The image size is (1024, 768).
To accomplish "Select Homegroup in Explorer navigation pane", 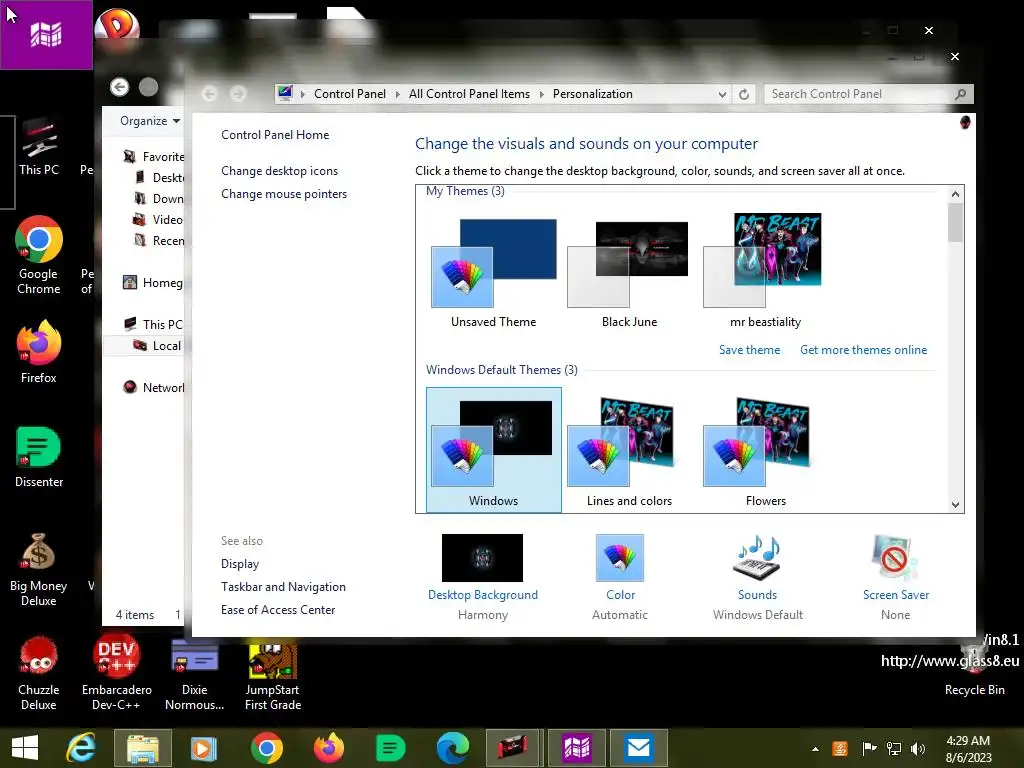I will coord(153,283).
